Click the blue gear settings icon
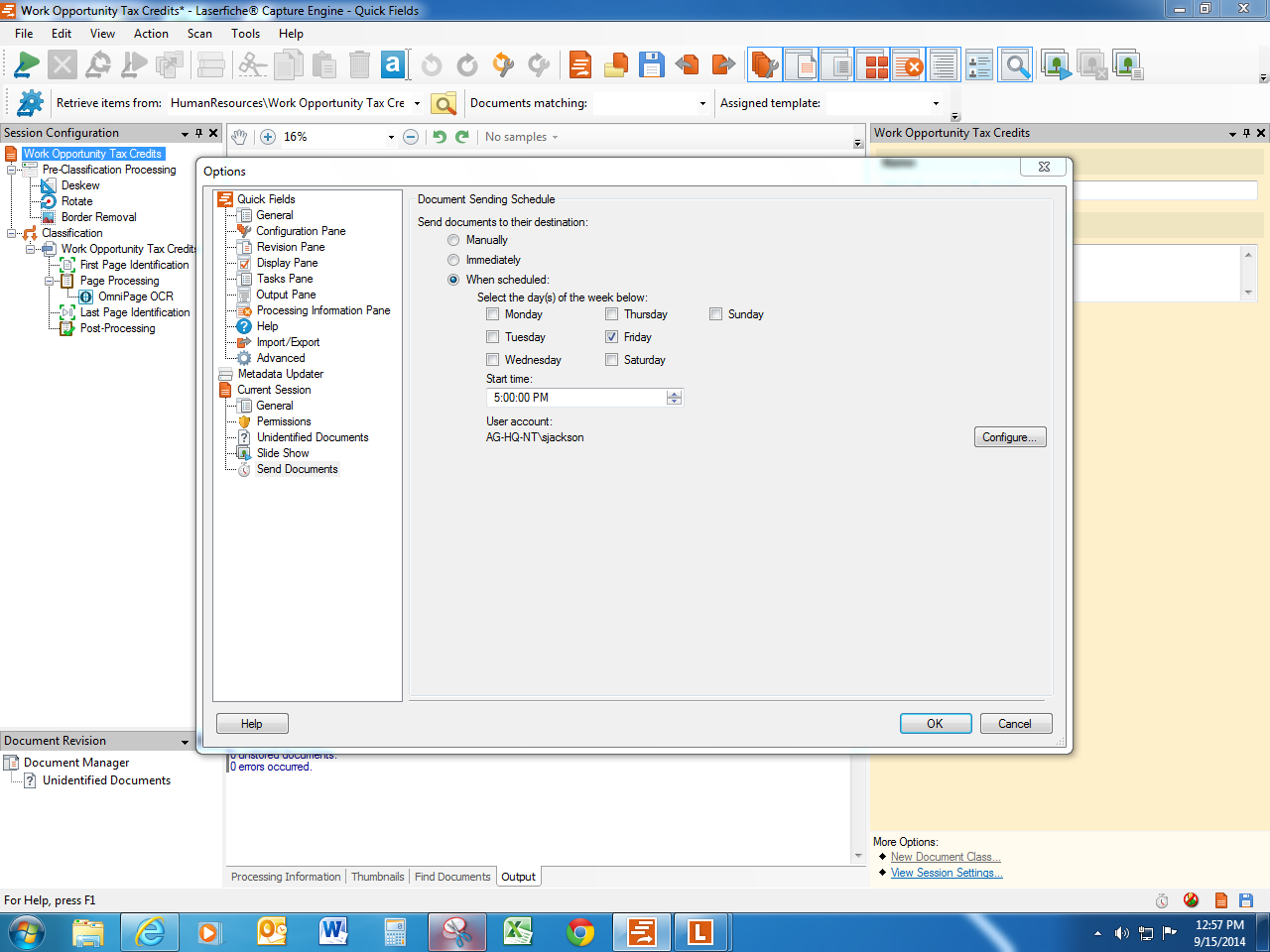 point(31,103)
